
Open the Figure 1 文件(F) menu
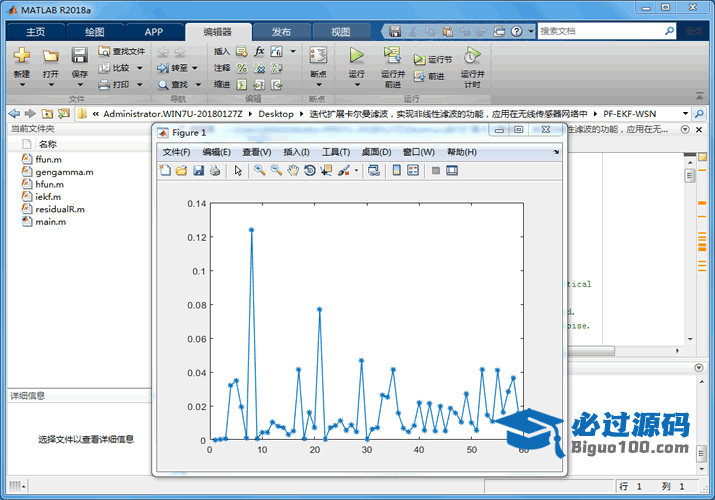176,152
